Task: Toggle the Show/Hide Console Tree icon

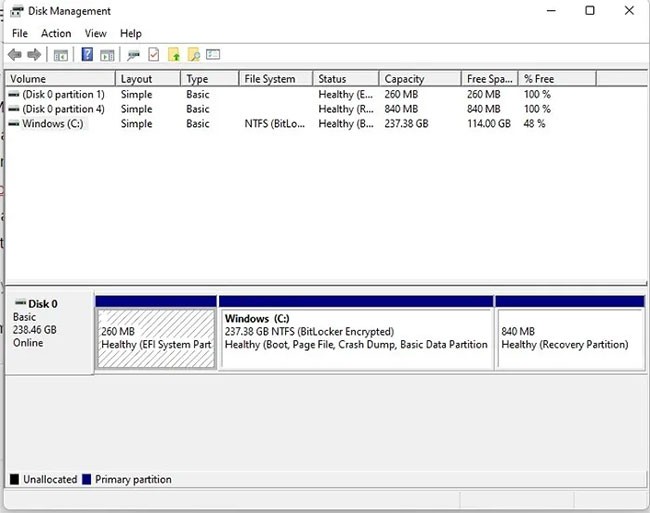Action: [x=61, y=54]
